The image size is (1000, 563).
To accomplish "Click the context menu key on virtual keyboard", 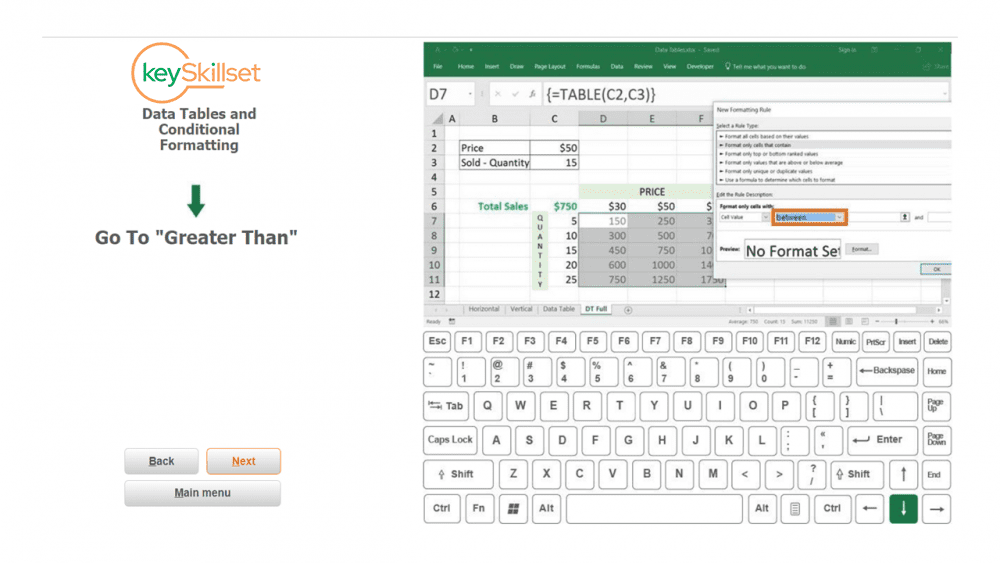I will click(x=795, y=509).
